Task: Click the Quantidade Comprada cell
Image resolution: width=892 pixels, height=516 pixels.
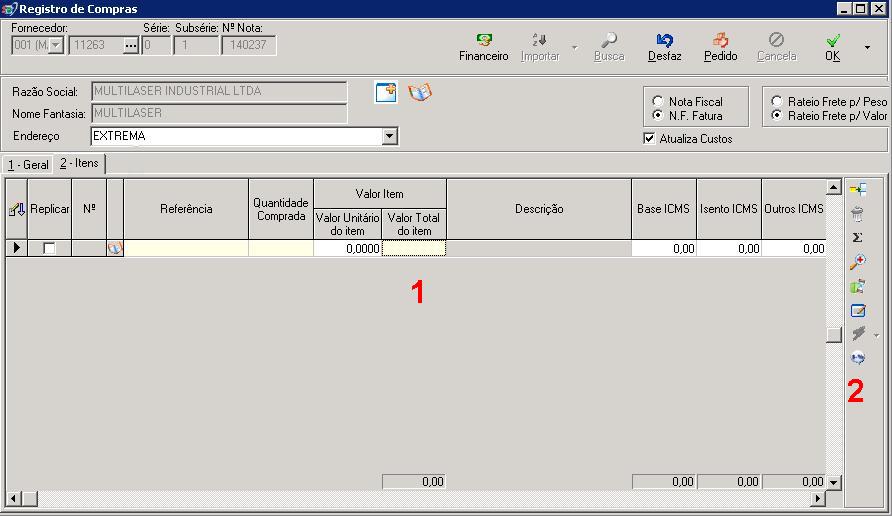Action: pos(281,248)
